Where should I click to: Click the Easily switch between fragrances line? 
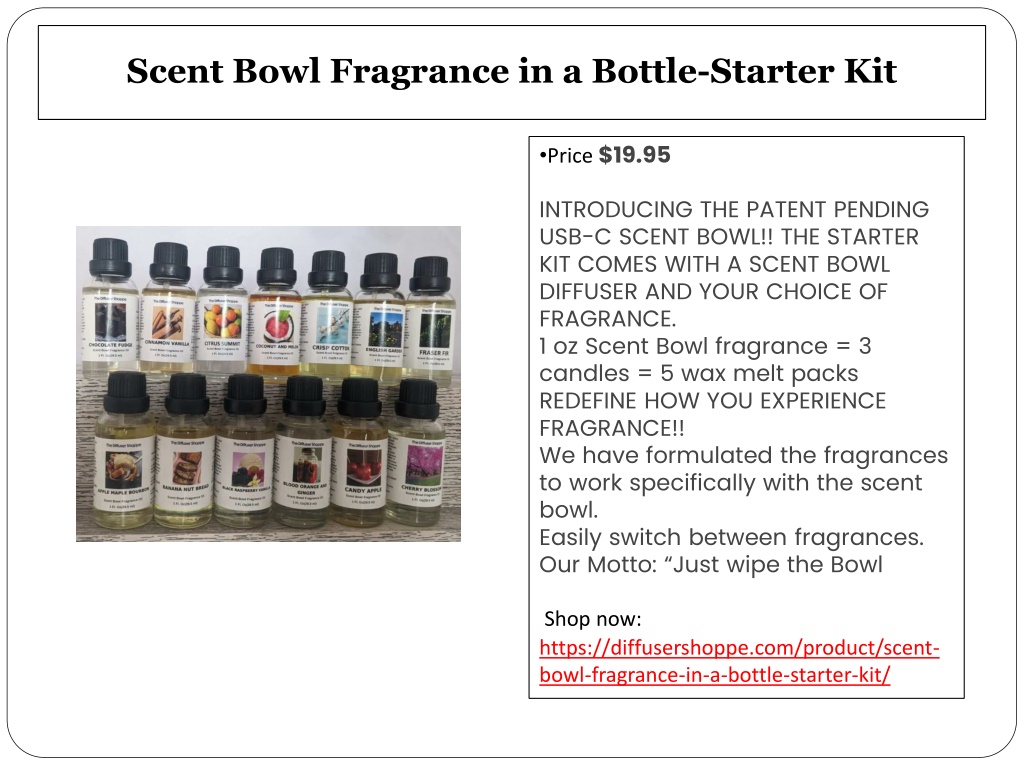pos(731,537)
